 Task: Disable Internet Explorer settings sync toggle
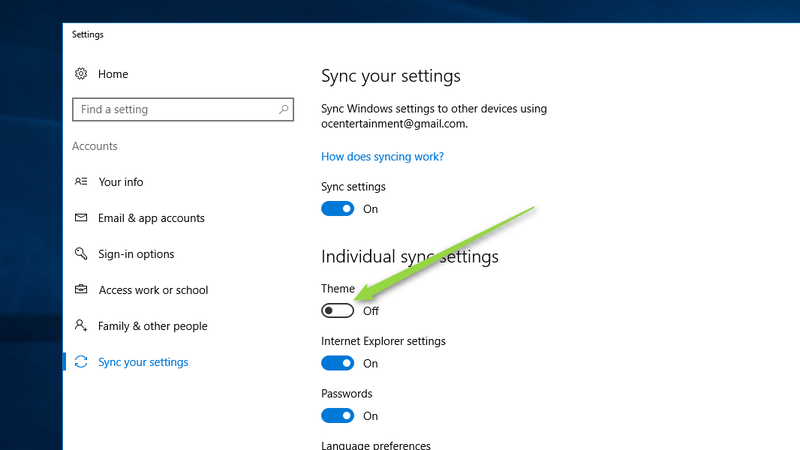click(x=337, y=363)
